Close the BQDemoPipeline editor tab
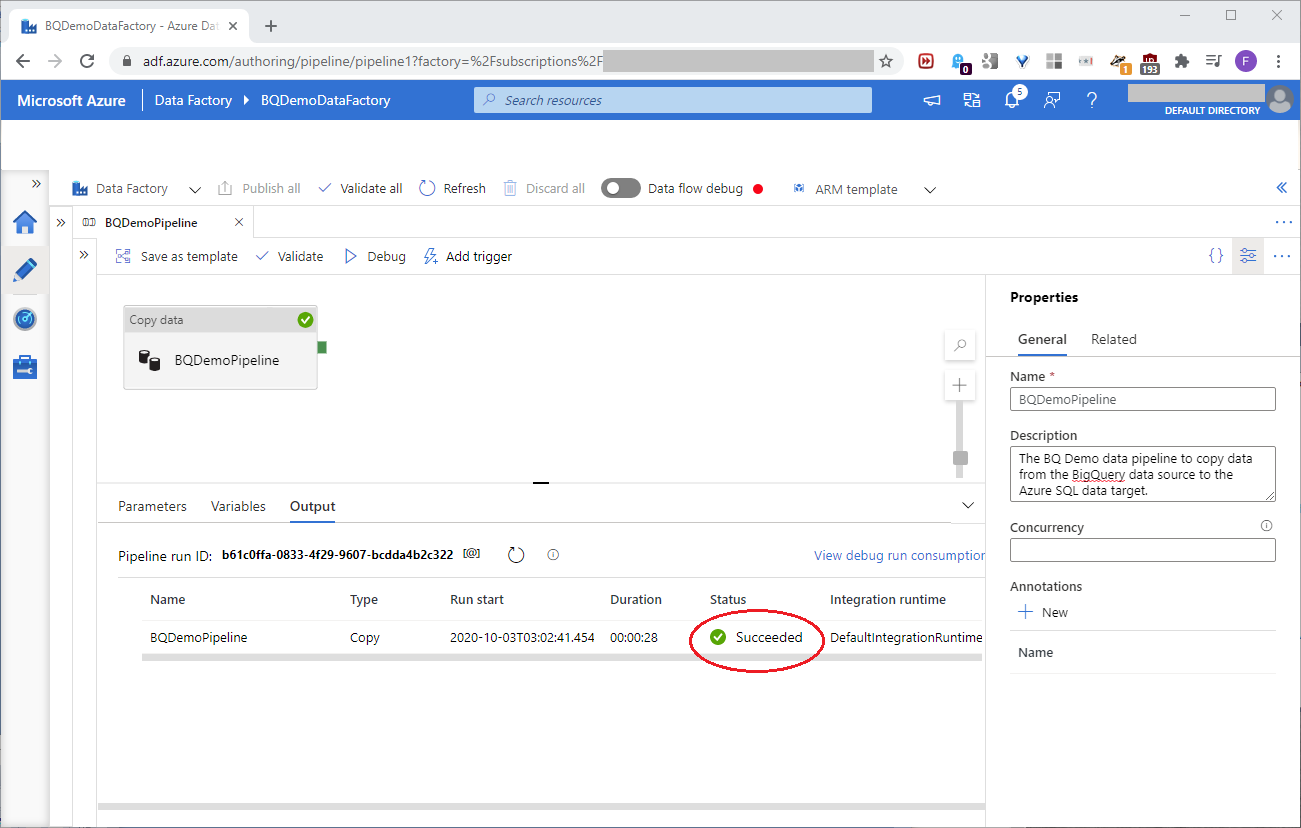 (x=239, y=222)
